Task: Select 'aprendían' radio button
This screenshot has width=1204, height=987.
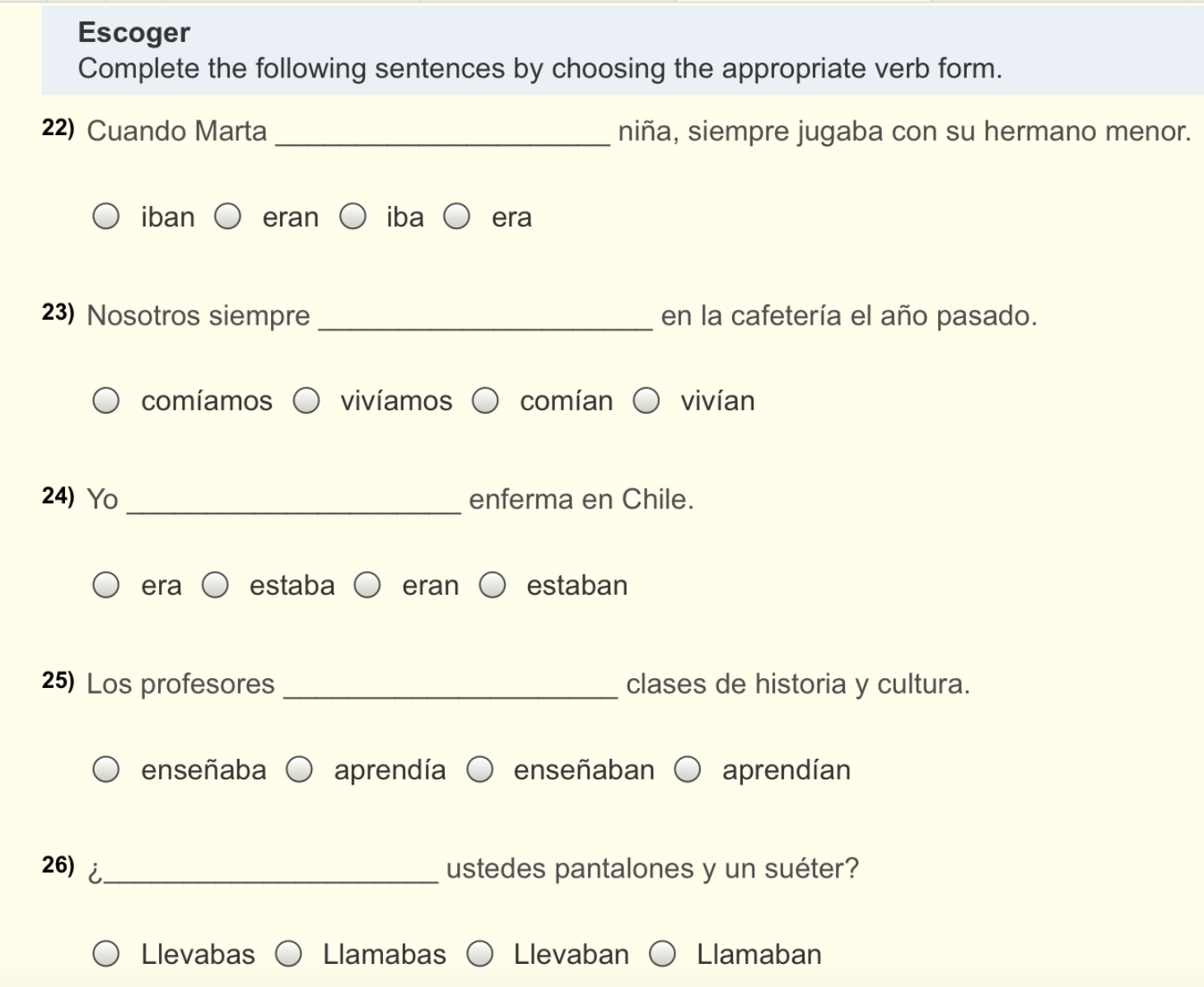Action: point(688,770)
